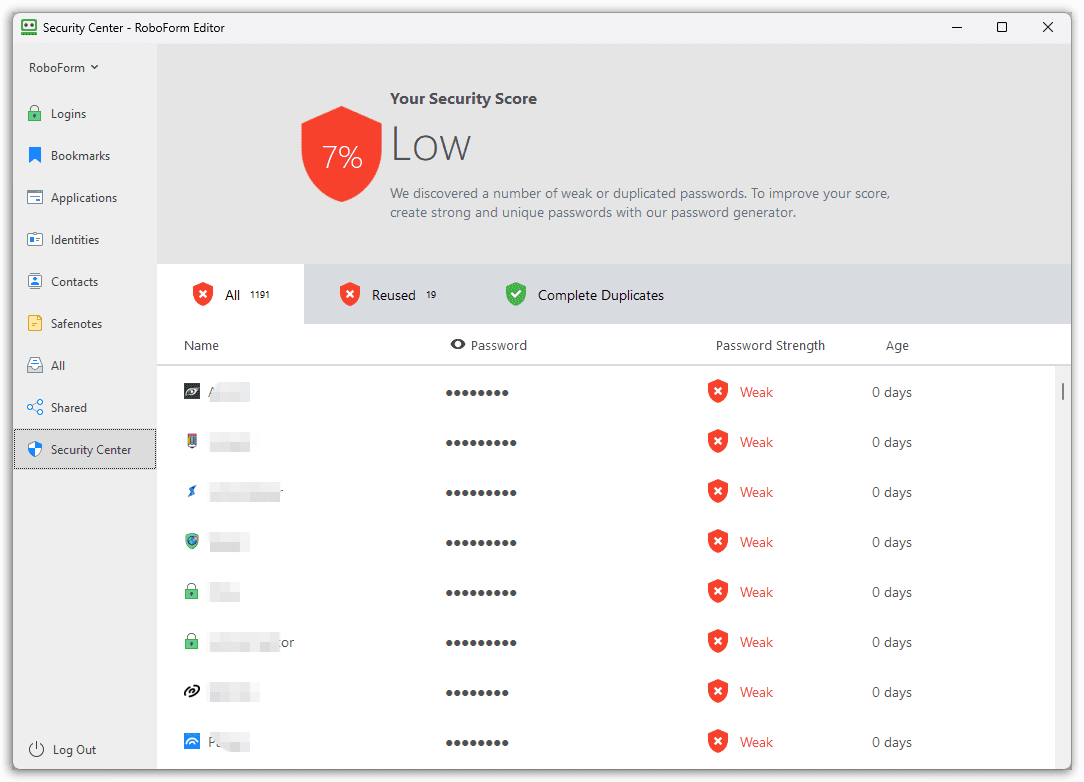Switch to the All passwords tab
Screen dimensions: 1084x782
230,295
